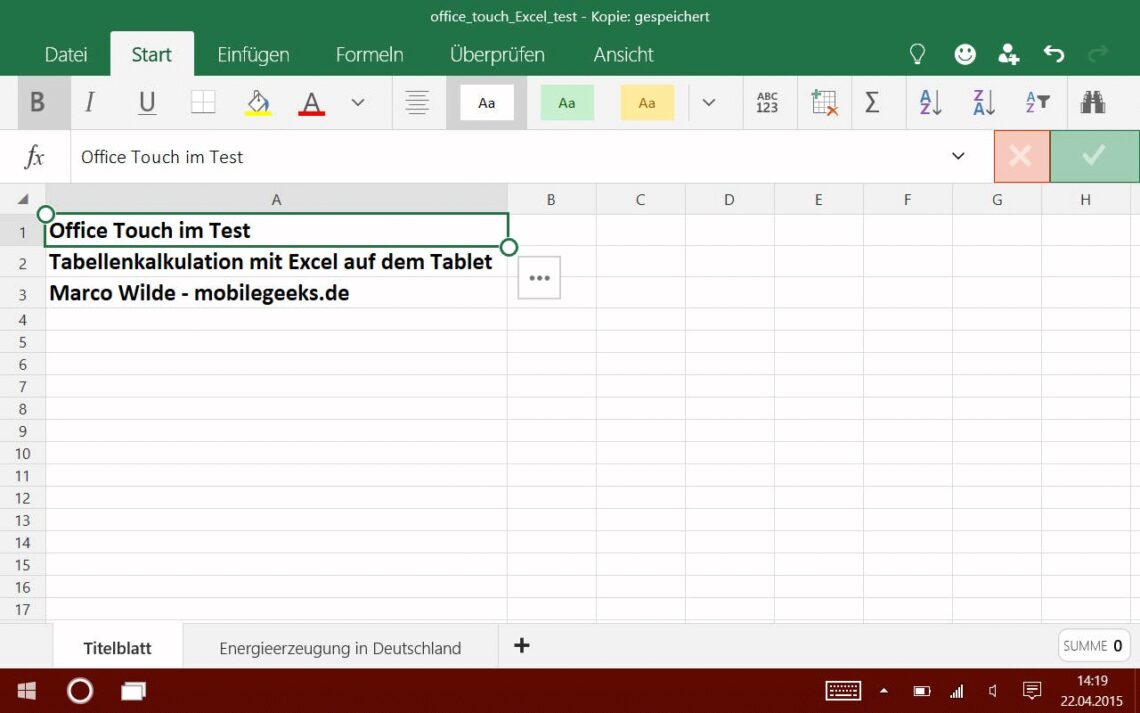Image resolution: width=1140 pixels, height=713 pixels.
Task: Click the number format ABC 123 icon
Action: point(768,102)
